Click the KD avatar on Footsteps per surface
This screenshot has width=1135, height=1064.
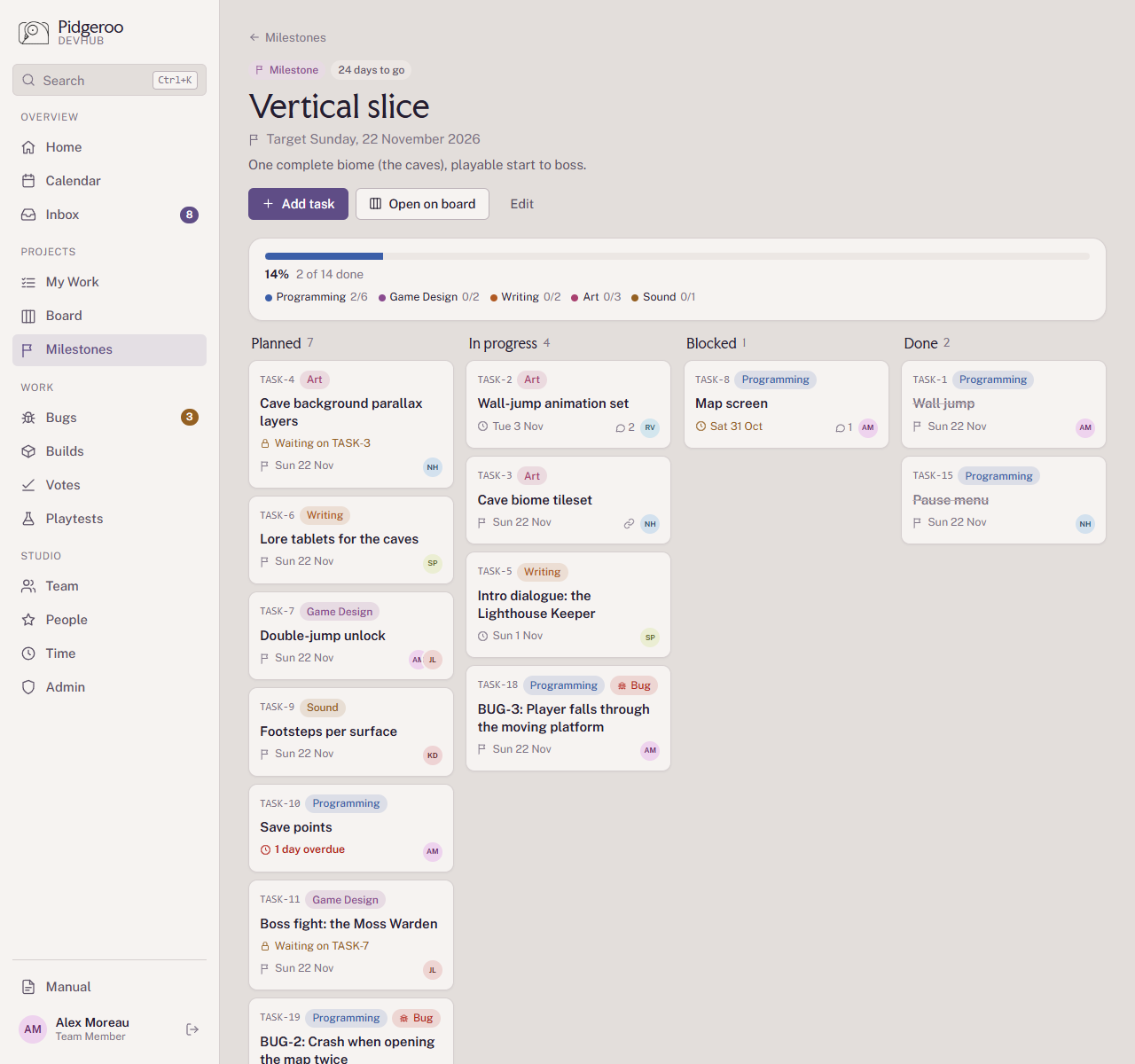433,755
